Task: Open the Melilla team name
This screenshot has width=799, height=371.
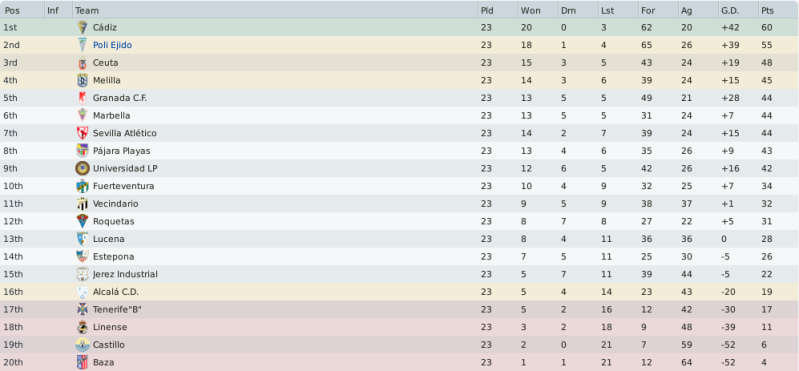Action: [x=106, y=81]
